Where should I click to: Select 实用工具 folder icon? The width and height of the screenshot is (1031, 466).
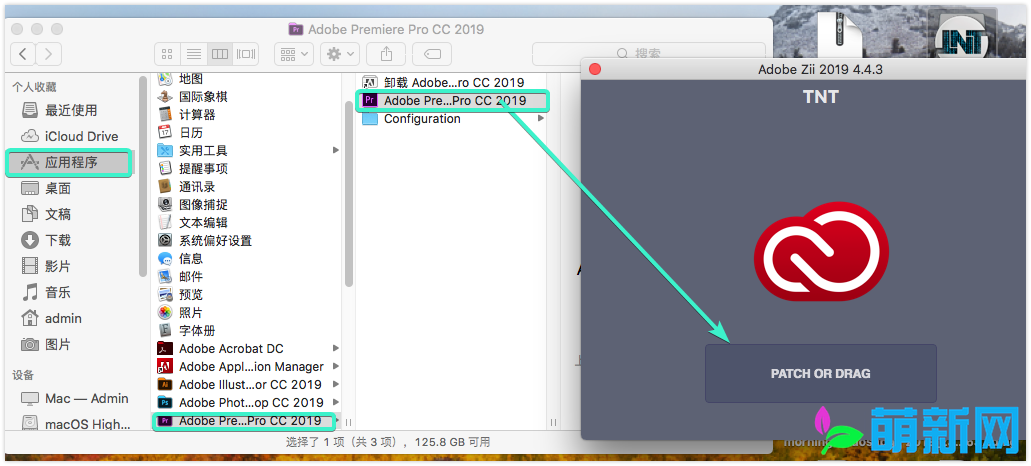165,151
